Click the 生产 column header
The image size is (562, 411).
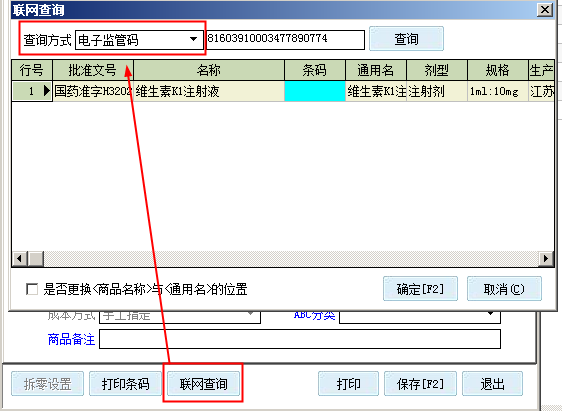tap(541, 70)
